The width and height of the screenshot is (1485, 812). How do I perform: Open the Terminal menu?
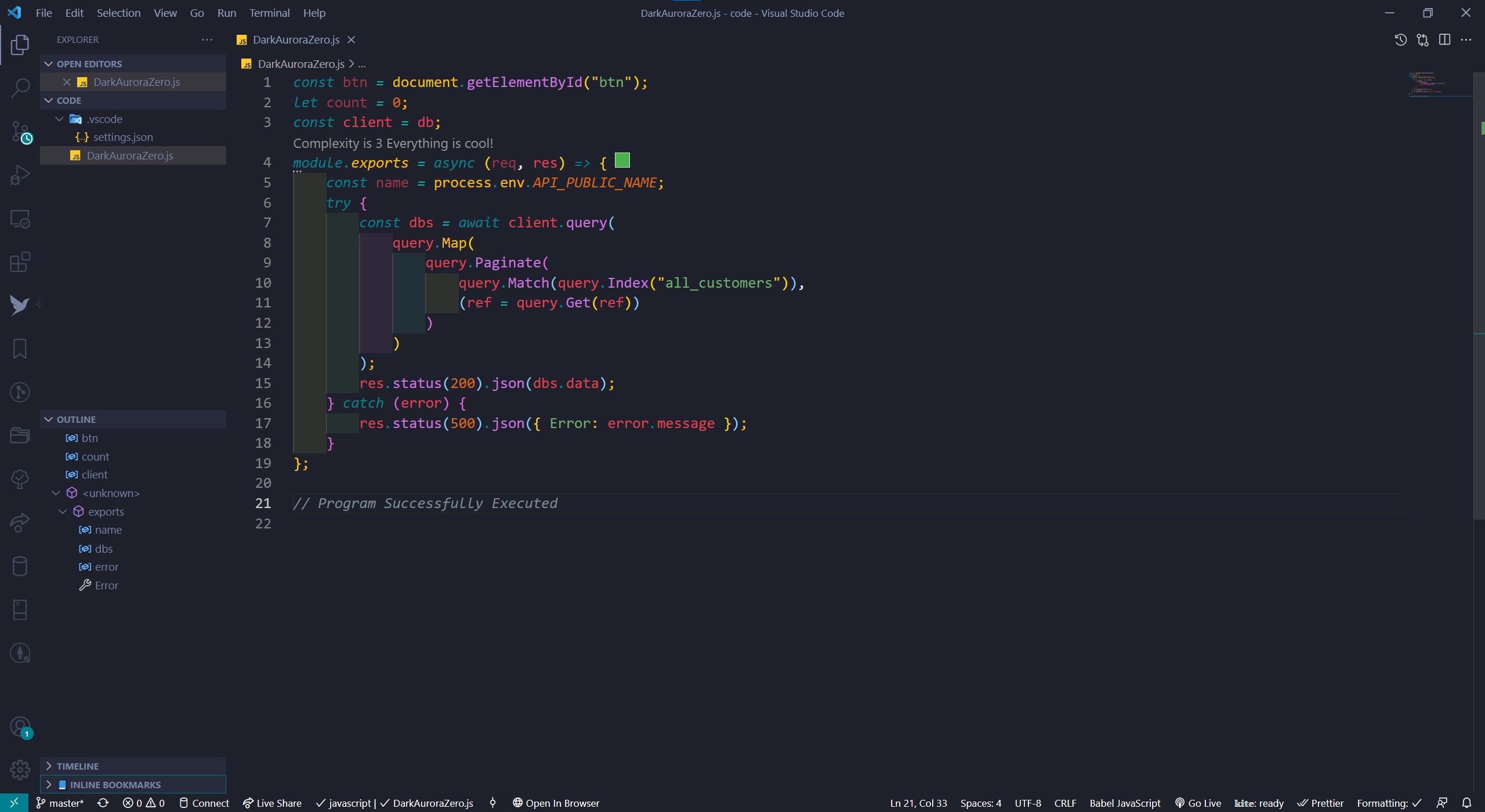pos(269,13)
